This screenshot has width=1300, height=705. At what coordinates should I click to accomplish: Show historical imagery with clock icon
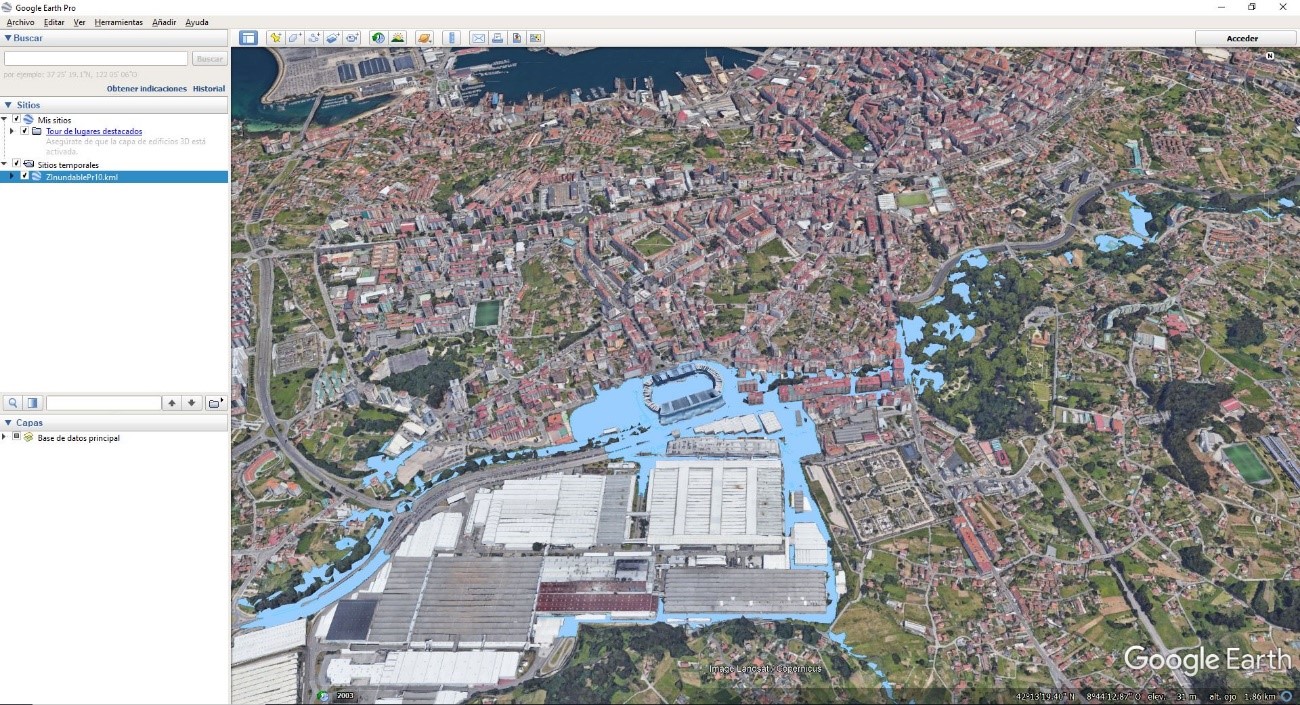(378, 38)
